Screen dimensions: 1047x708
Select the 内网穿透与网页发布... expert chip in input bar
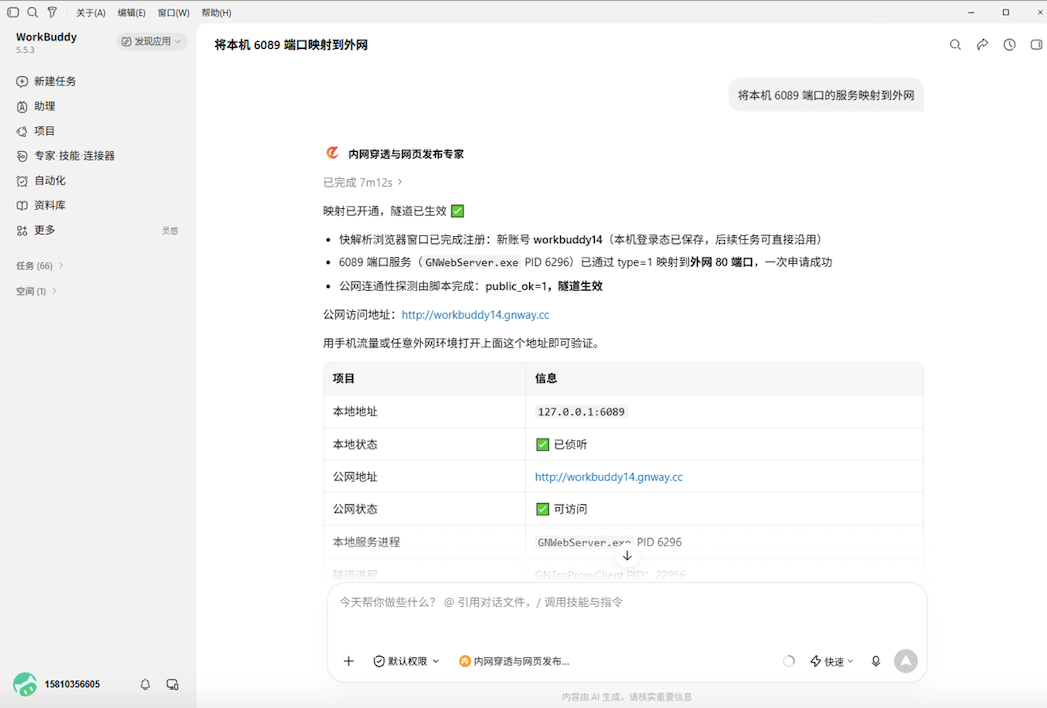[514, 661]
